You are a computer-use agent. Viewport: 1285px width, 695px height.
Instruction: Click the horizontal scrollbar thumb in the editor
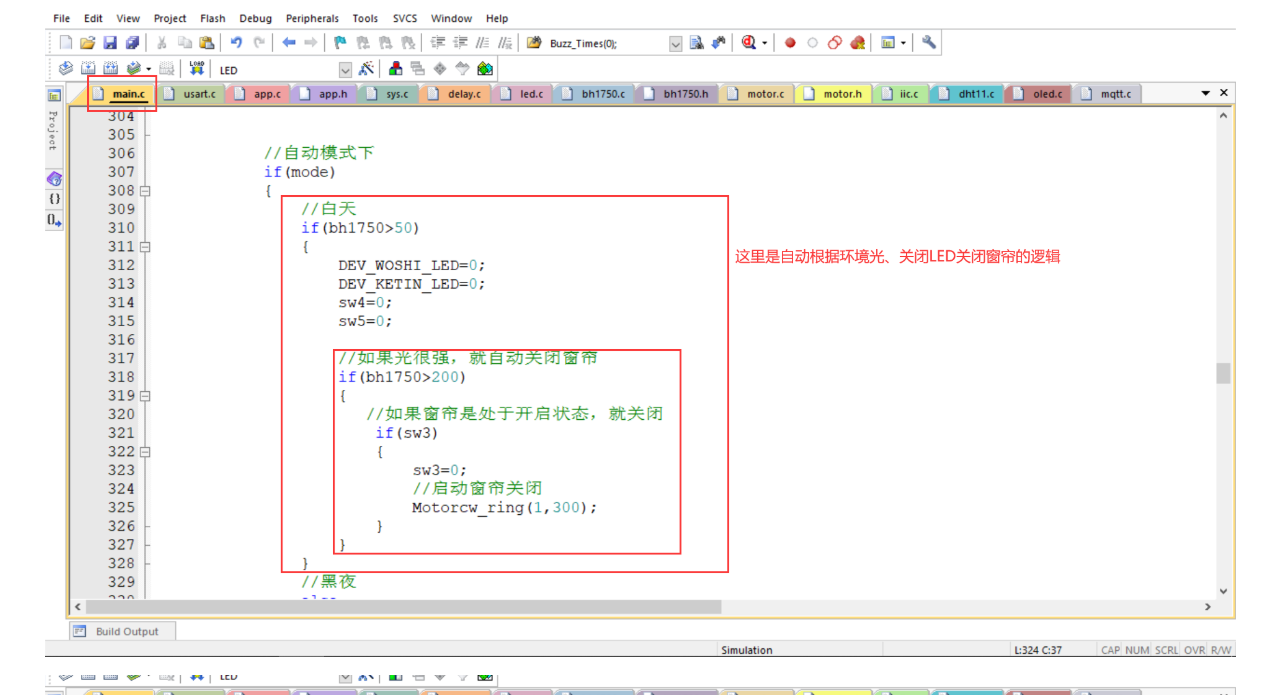403,607
